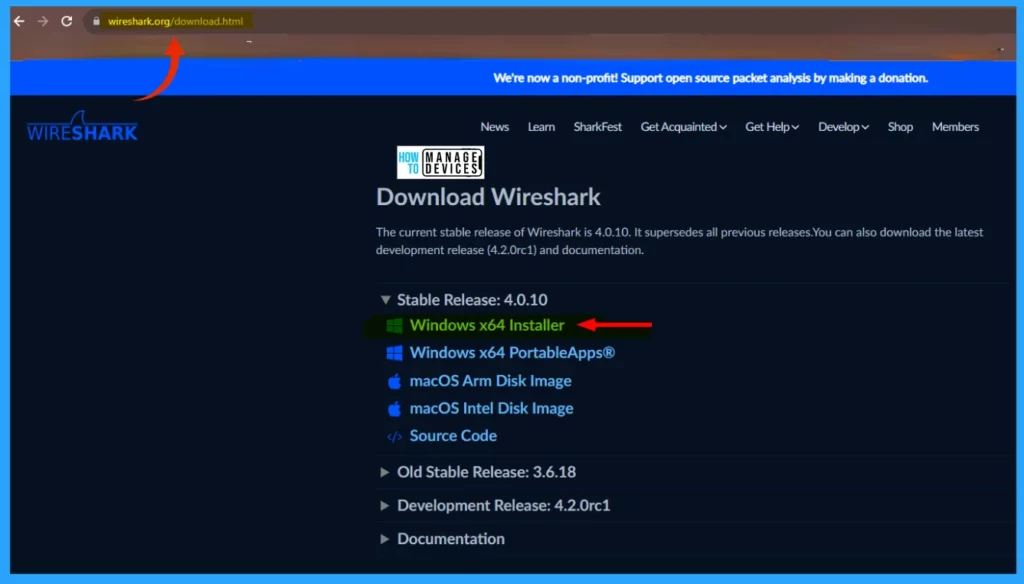The height and width of the screenshot is (584, 1024).
Task: Click the Apple icon beside macOS Arm
Action: [394, 381]
